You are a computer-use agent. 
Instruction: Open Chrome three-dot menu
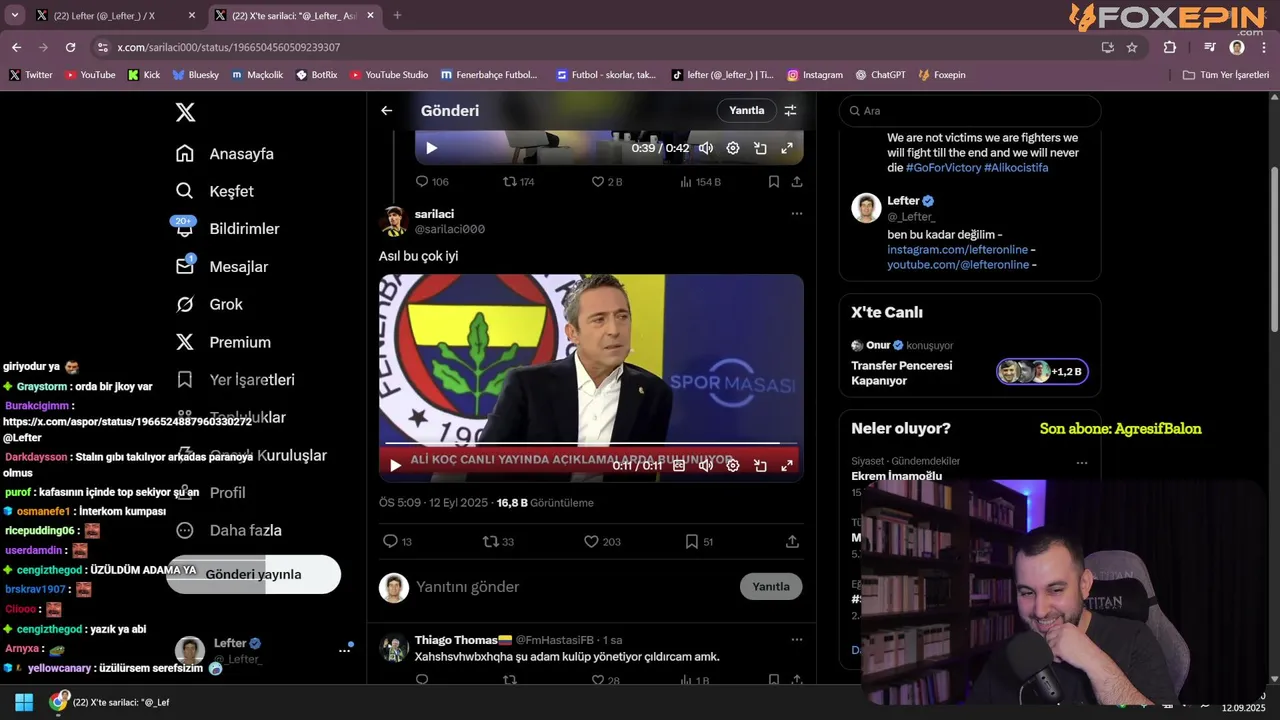[1264, 47]
